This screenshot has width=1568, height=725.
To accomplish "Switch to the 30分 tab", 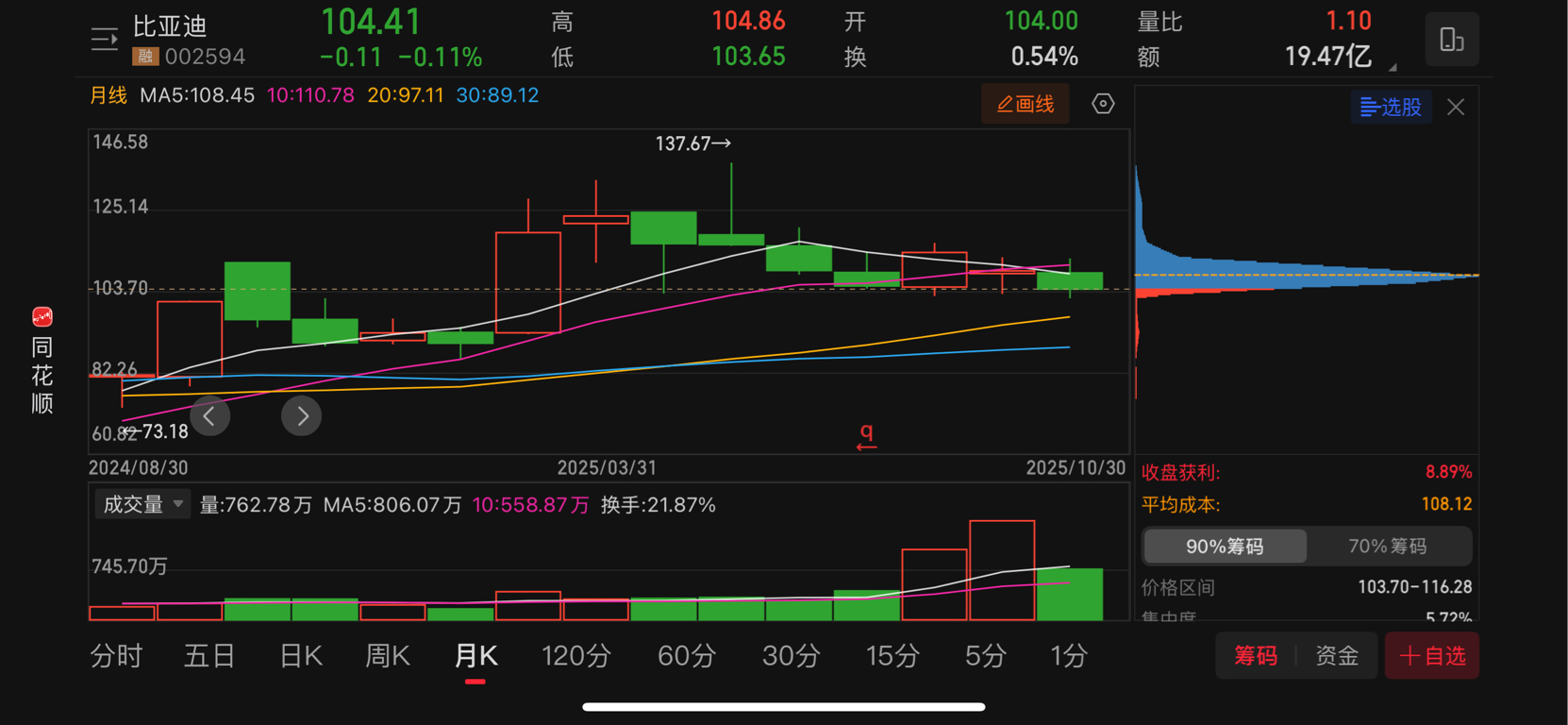I will (792, 656).
